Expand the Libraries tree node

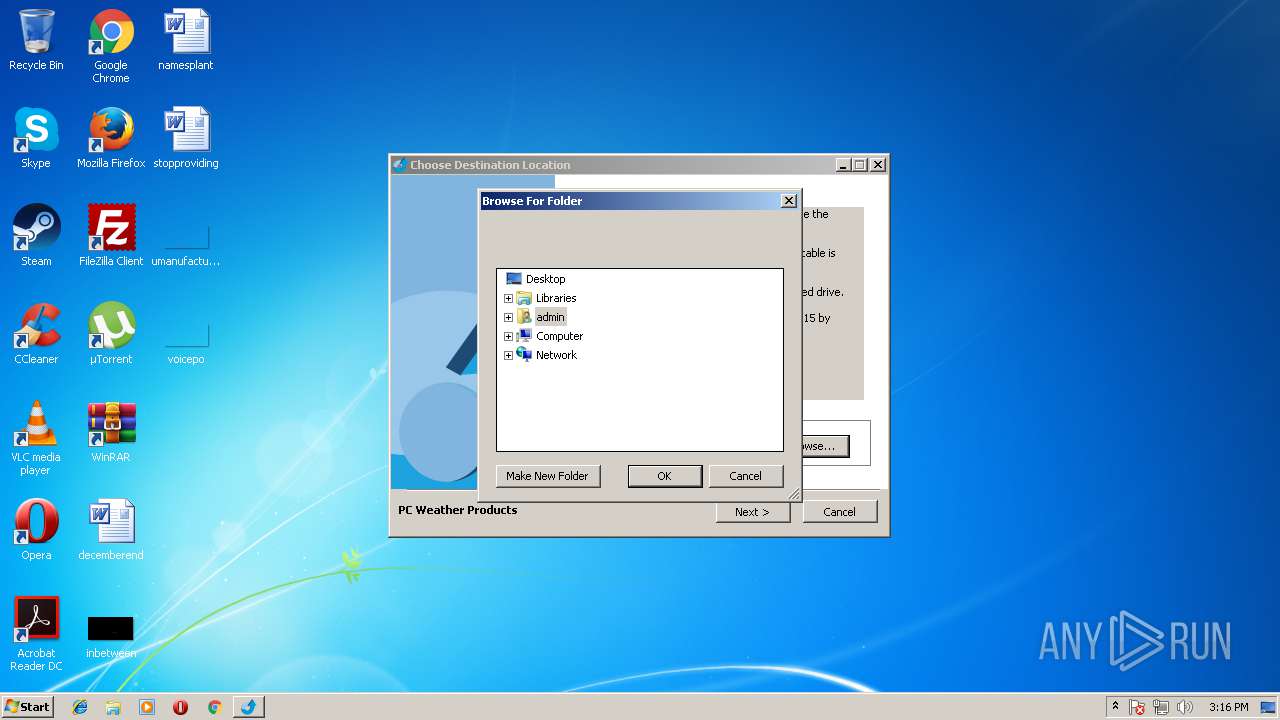coord(508,298)
